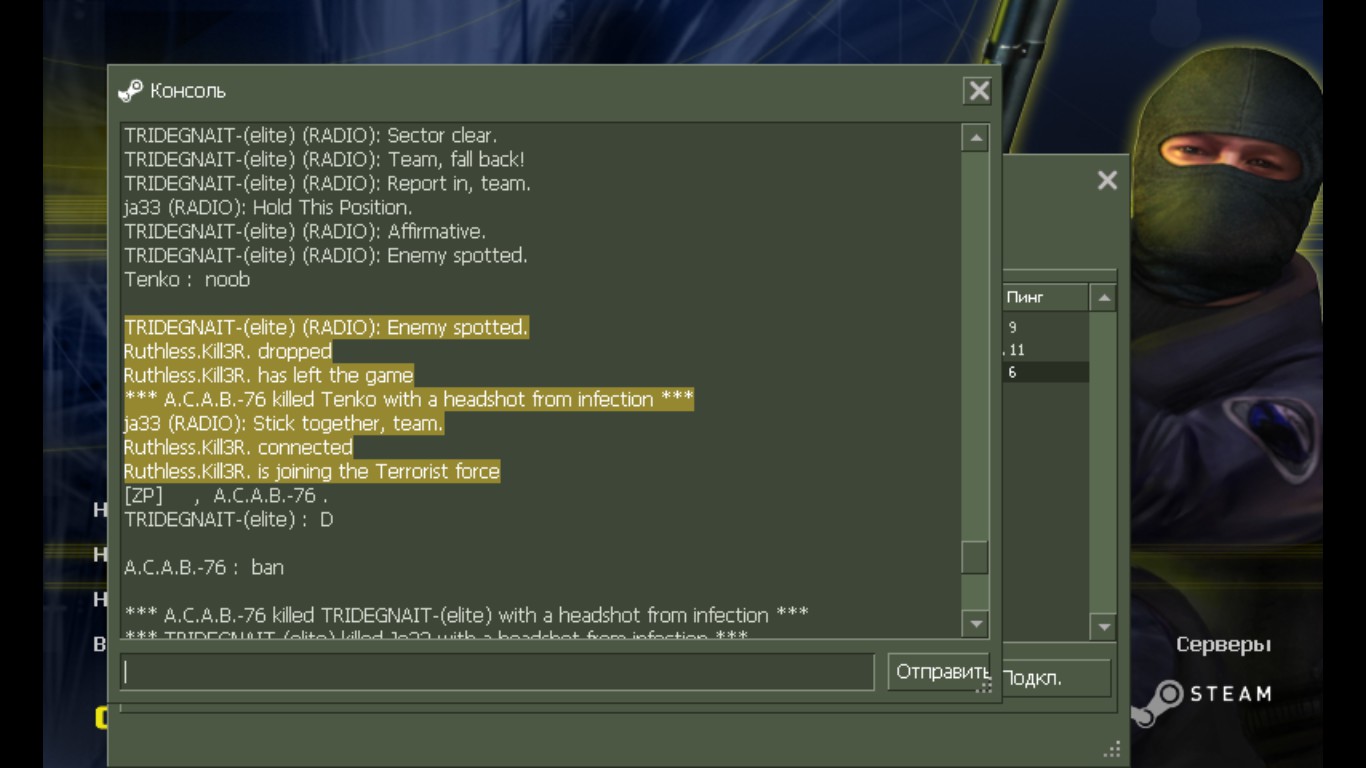1366x768 pixels.
Task: Click the Подкл. connect button
Action: 1055,678
